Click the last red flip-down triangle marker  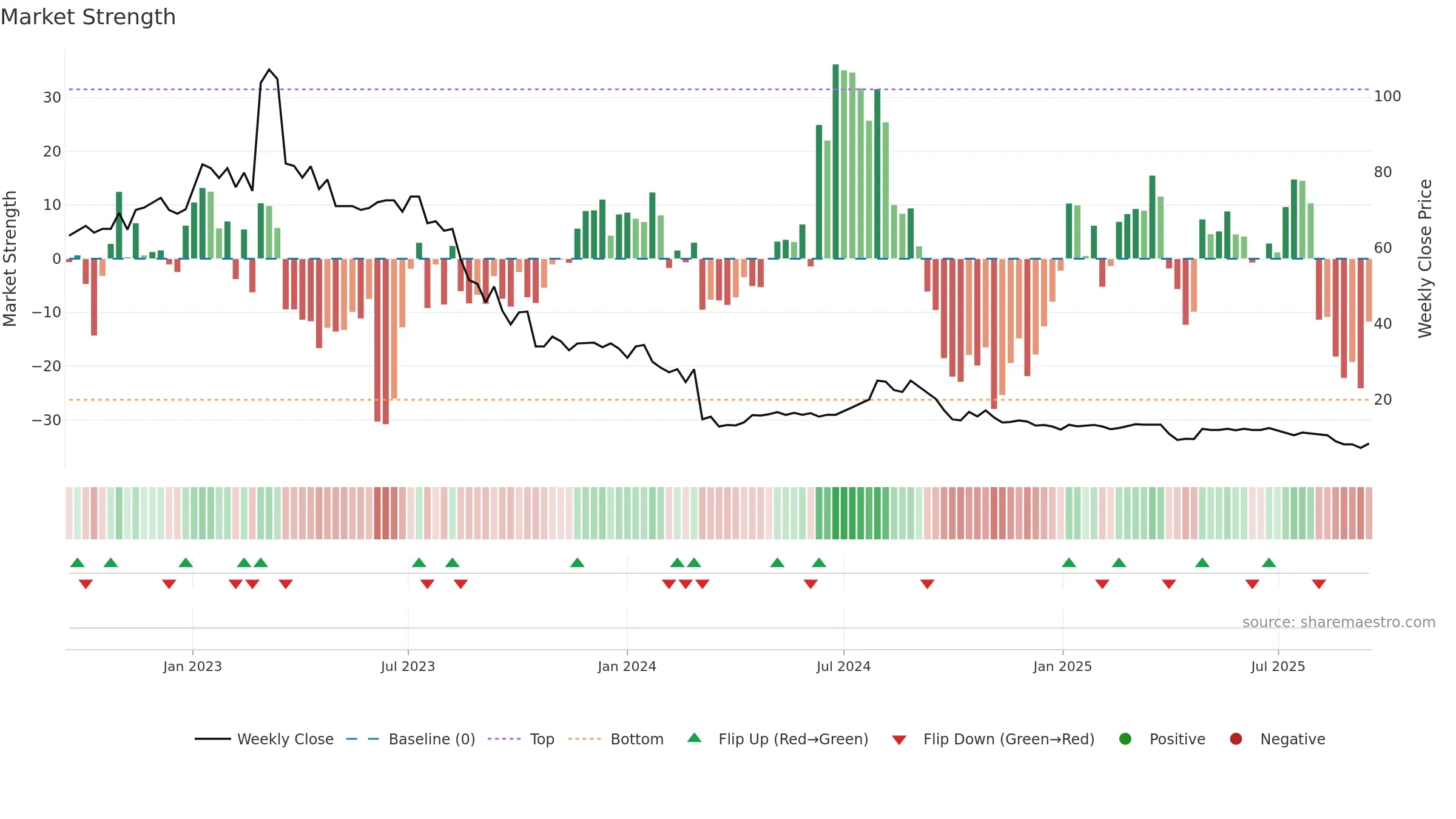(1318, 584)
